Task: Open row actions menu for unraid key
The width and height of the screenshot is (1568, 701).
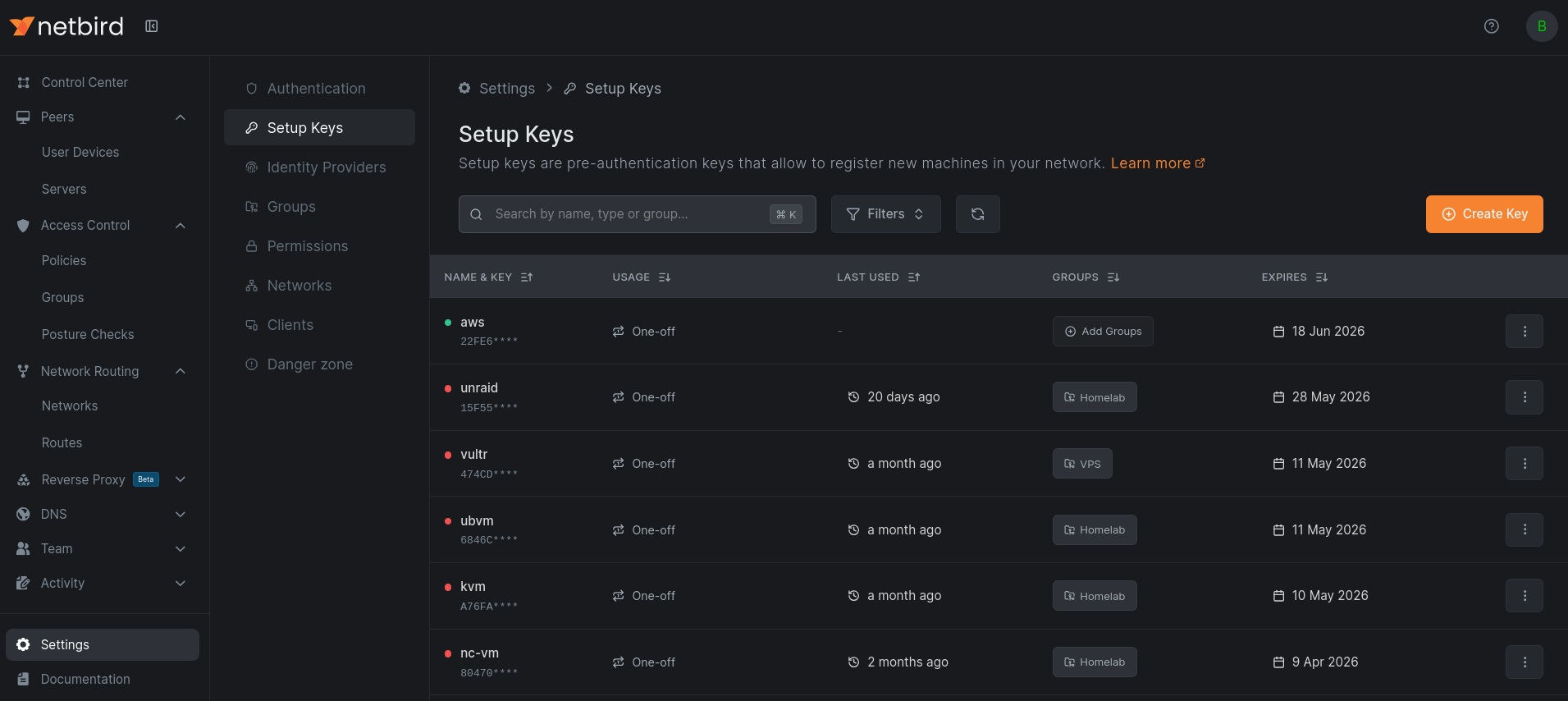Action: [x=1525, y=397]
